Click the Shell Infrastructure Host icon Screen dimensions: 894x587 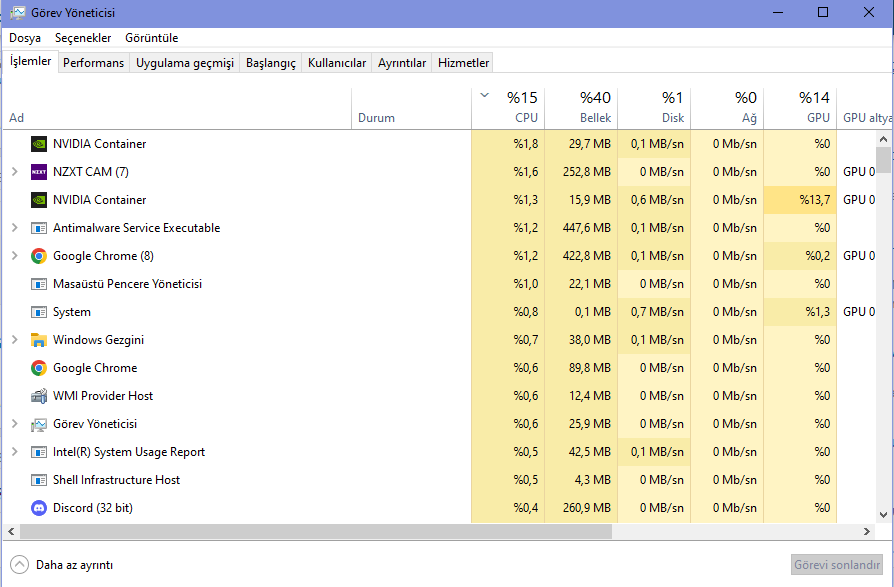pos(39,480)
